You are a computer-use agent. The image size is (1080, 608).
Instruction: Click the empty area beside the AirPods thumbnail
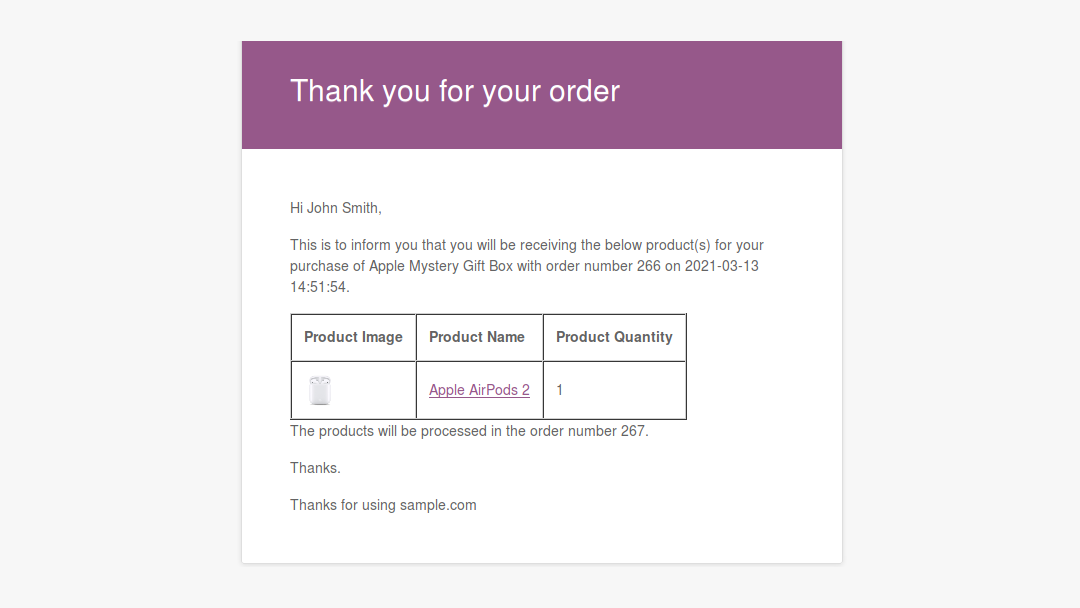(373, 390)
